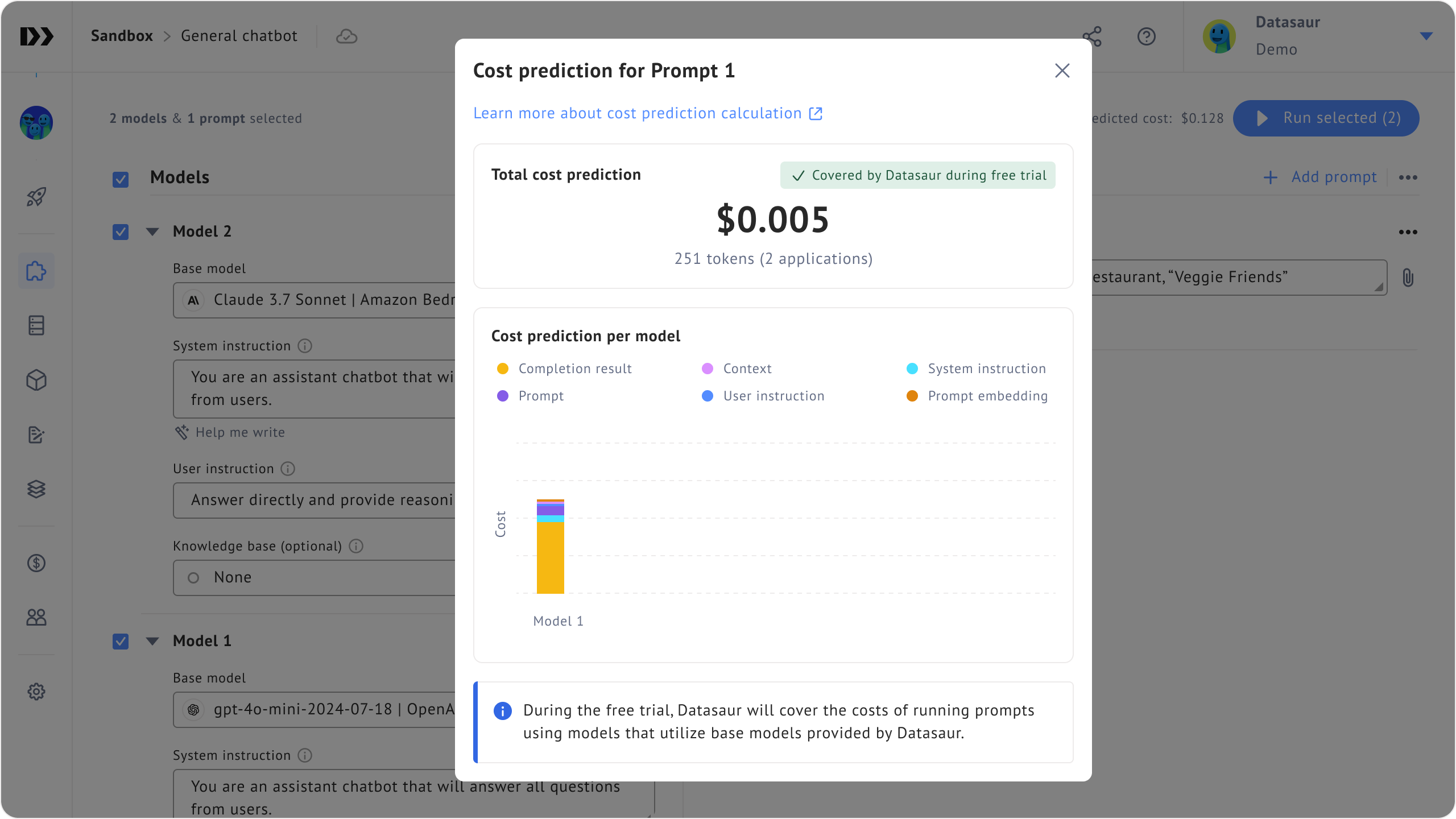Toggle the Models select-all checkbox
Viewport: 1456px width, 819px height.
pyautogui.click(x=121, y=180)
